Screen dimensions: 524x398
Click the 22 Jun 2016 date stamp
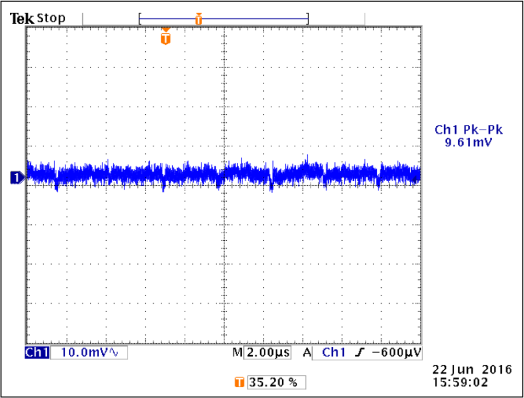[472, 370]
